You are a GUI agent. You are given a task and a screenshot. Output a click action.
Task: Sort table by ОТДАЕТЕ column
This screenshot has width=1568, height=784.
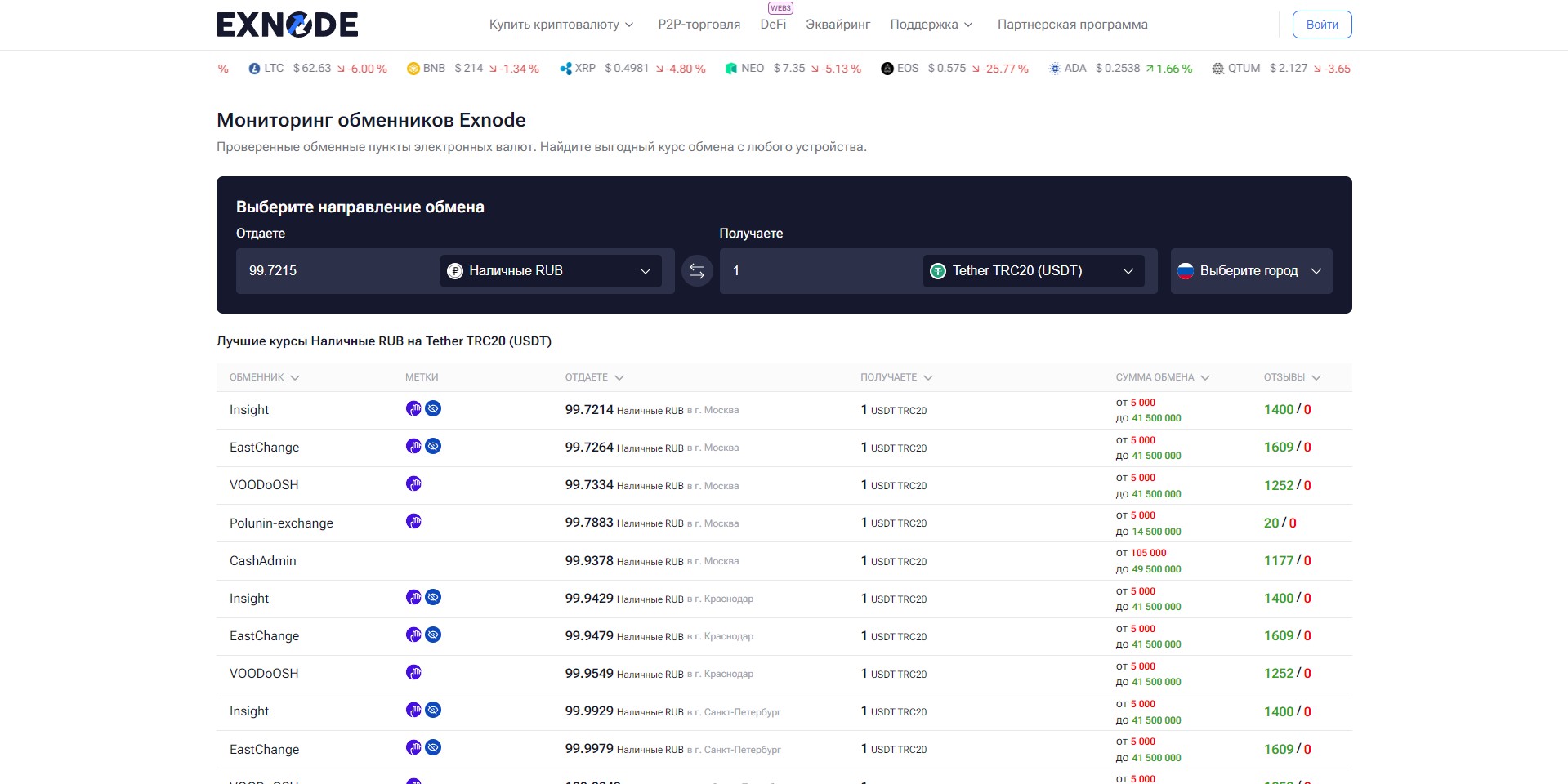click(595, 377)
